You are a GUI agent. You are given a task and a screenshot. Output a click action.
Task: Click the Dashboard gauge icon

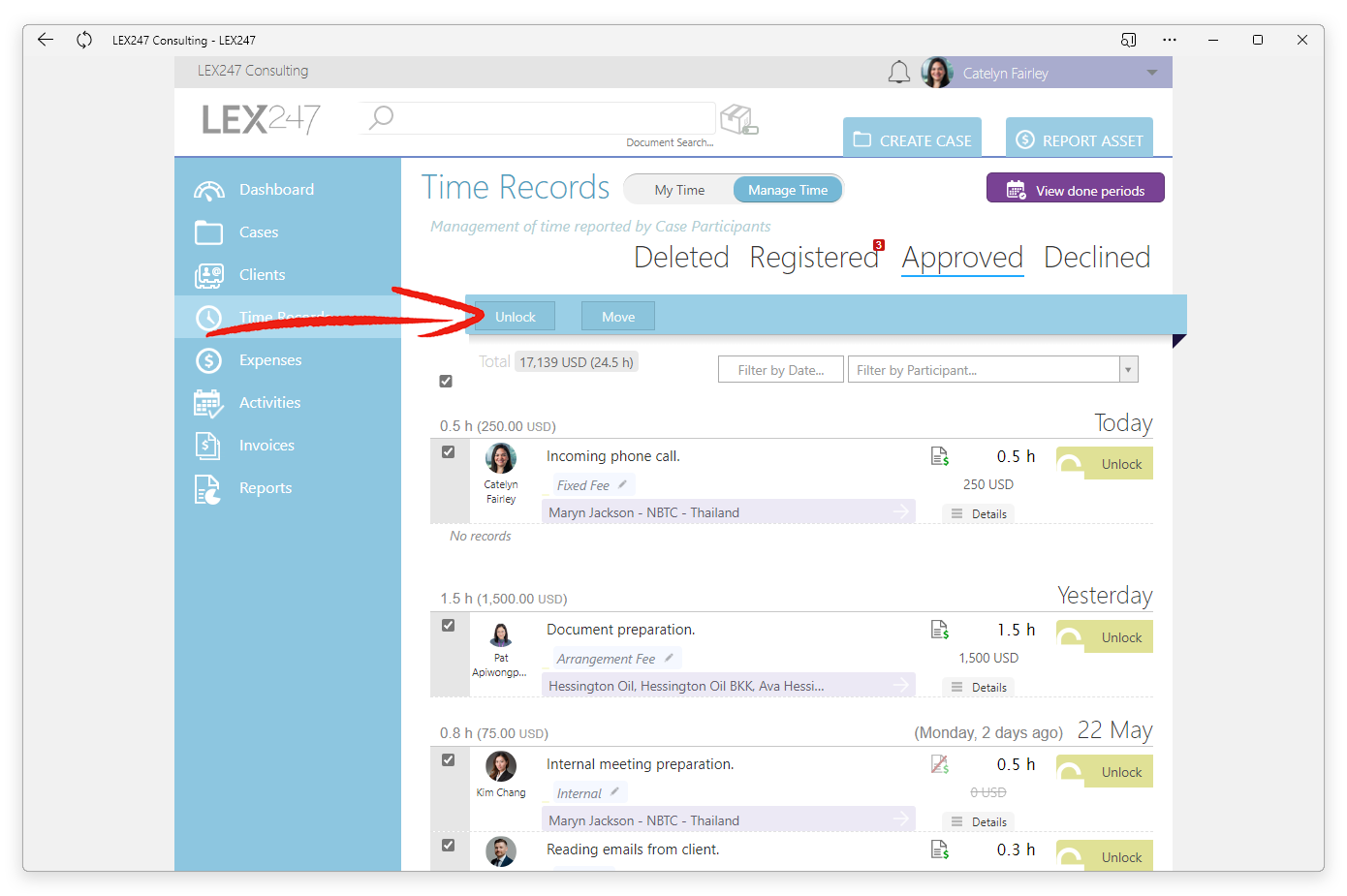[x=208, y=190]
